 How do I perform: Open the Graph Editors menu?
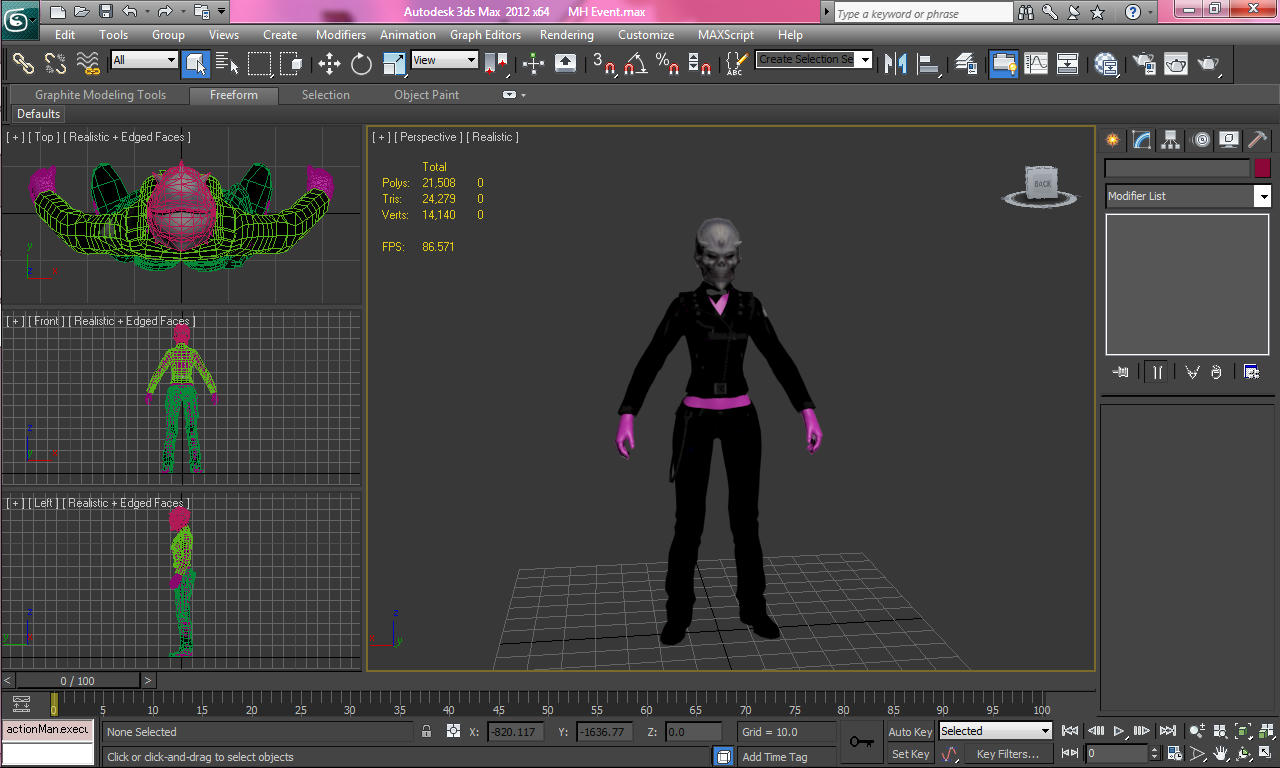[485, 34]
